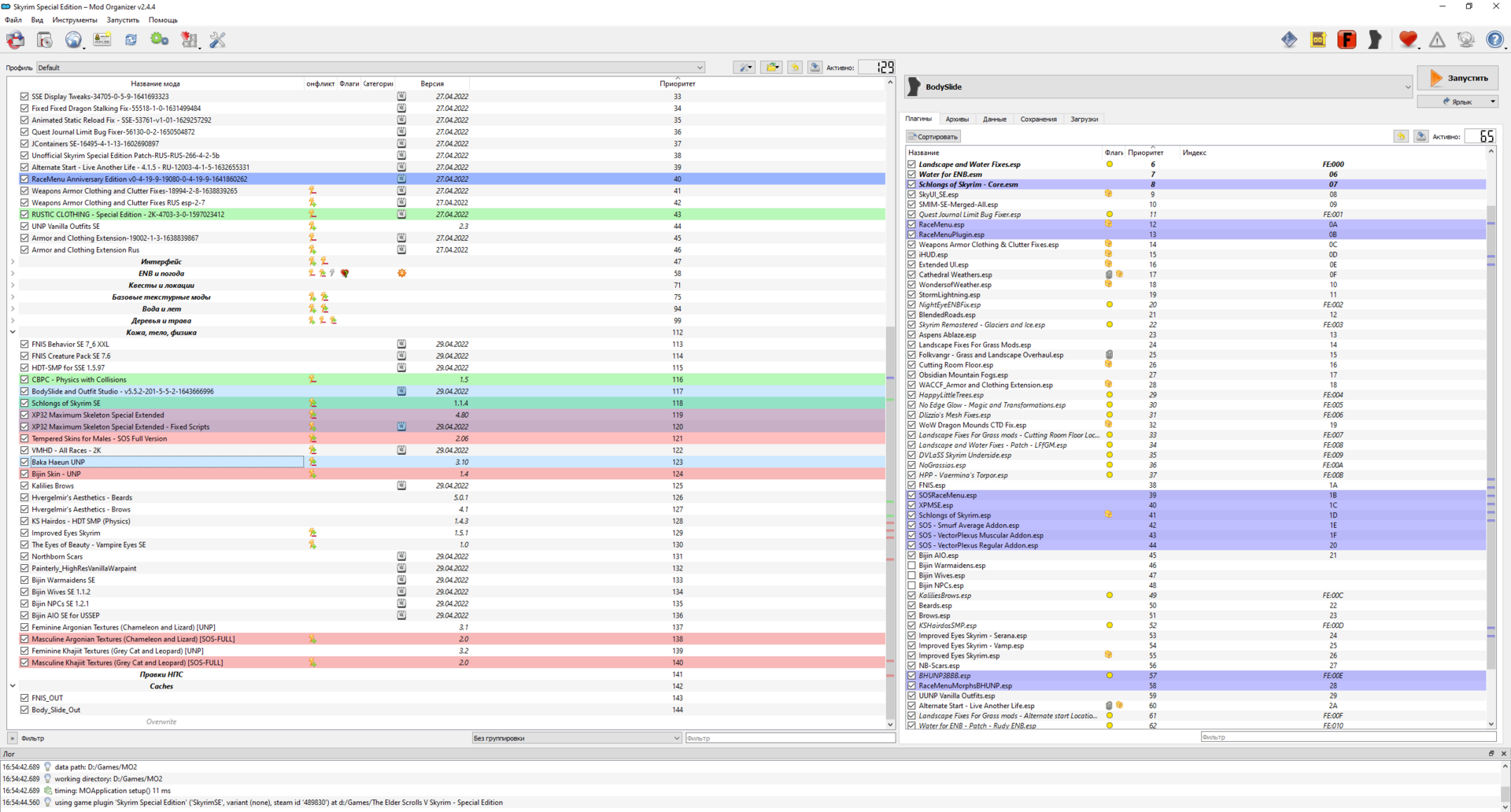Open the puzzle piece Tools icon
The width and height of the screenshot is (1511, 812).
pos(189,39)
